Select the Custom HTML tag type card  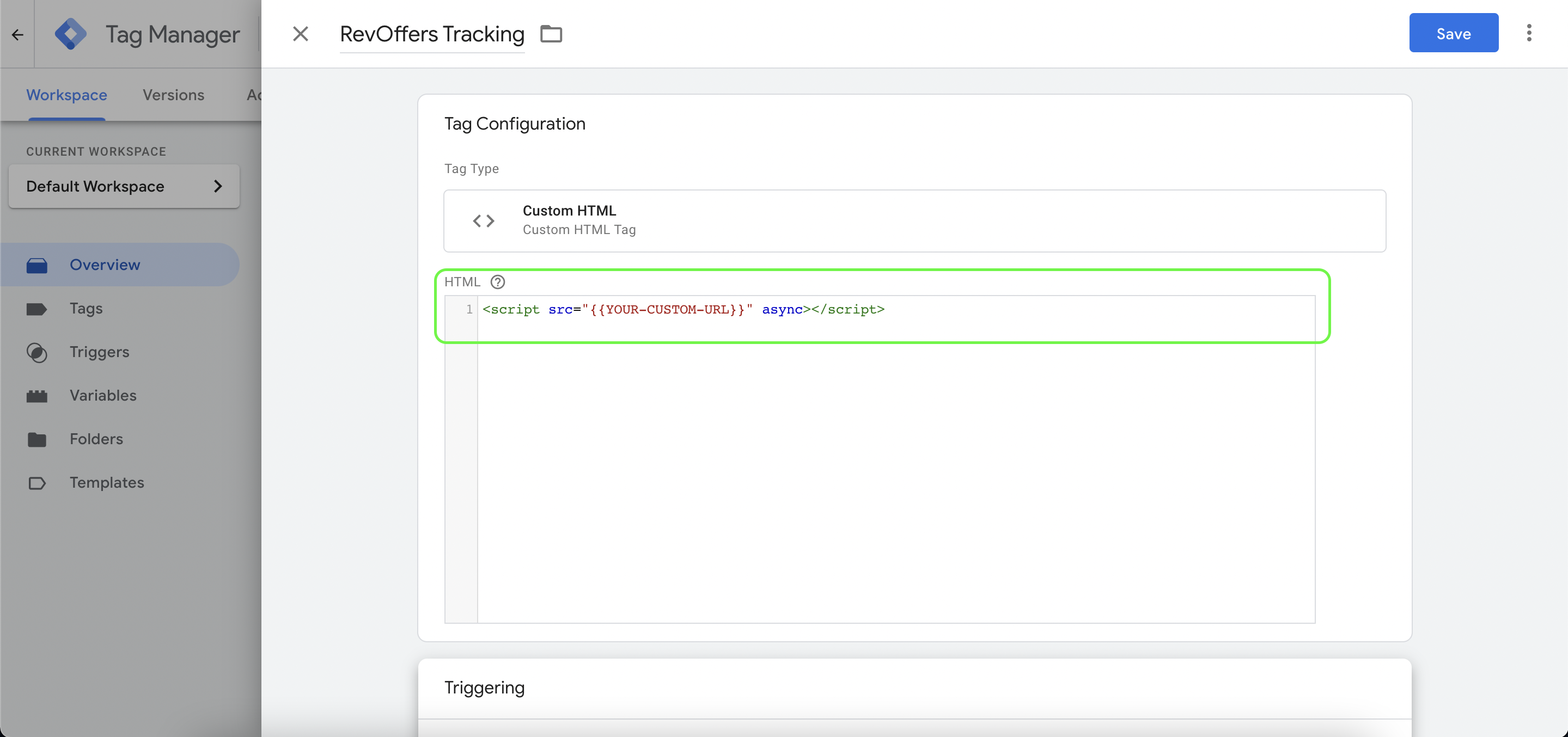(x=914, y=221)
